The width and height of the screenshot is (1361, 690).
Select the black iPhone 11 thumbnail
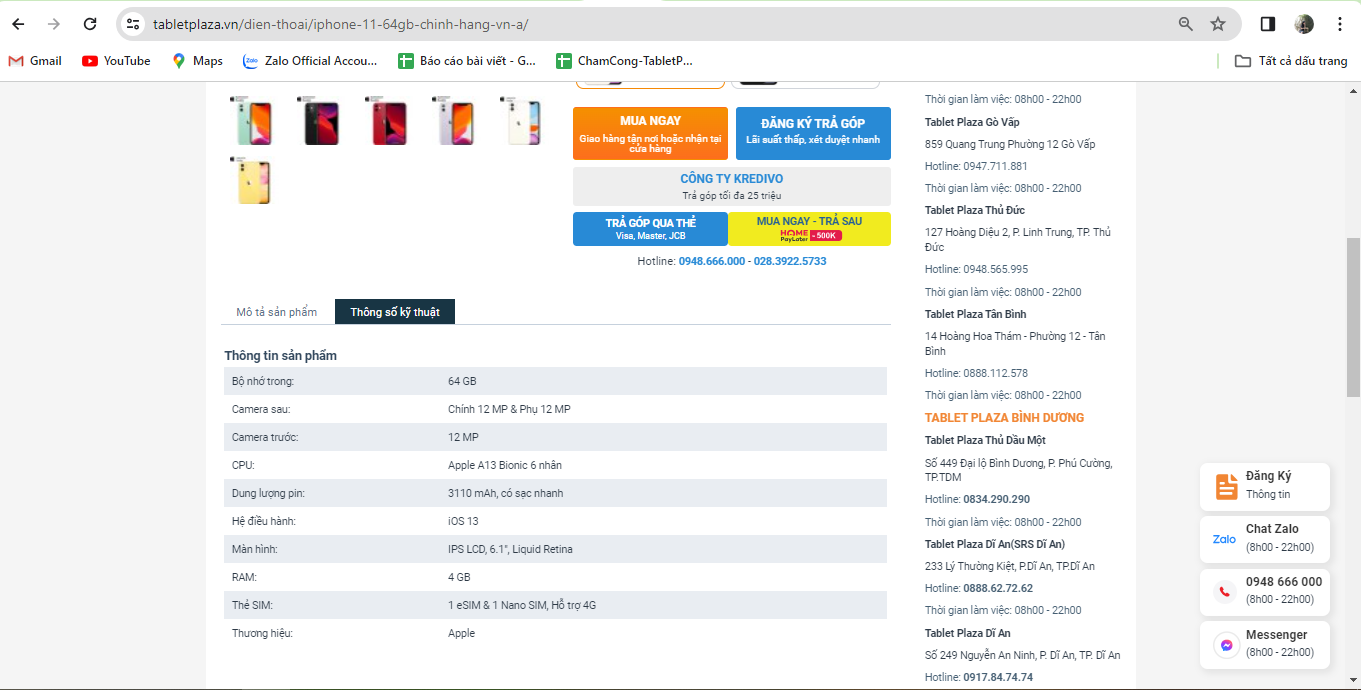pyautogui.click(x=320, y=122)
